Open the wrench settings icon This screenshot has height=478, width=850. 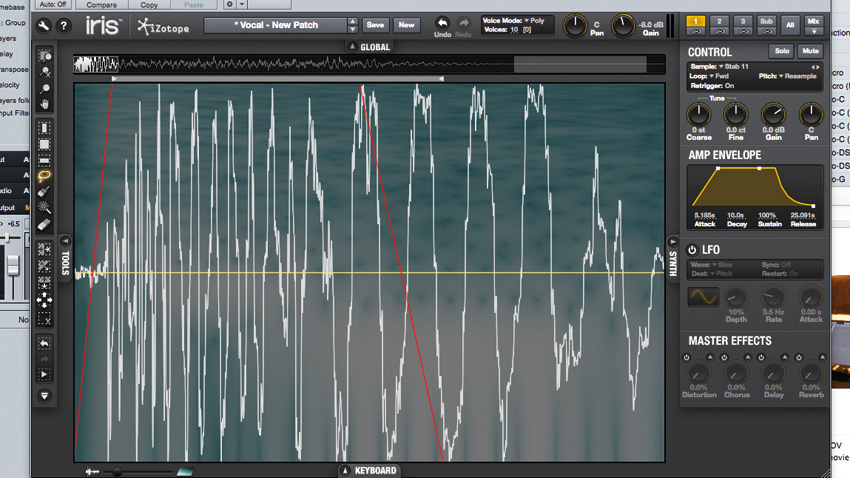click(43, 25)
